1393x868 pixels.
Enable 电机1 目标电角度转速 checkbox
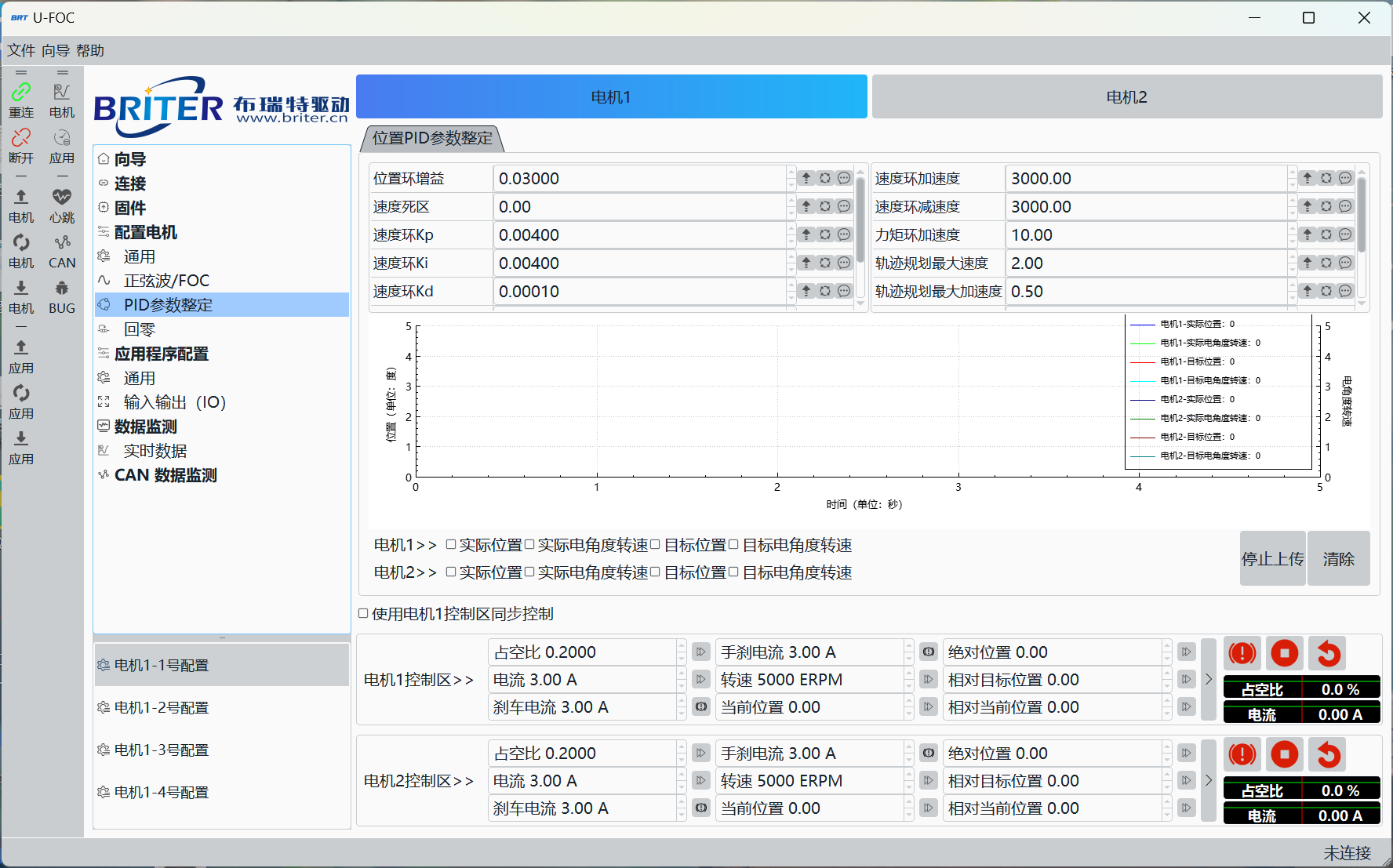733,544
